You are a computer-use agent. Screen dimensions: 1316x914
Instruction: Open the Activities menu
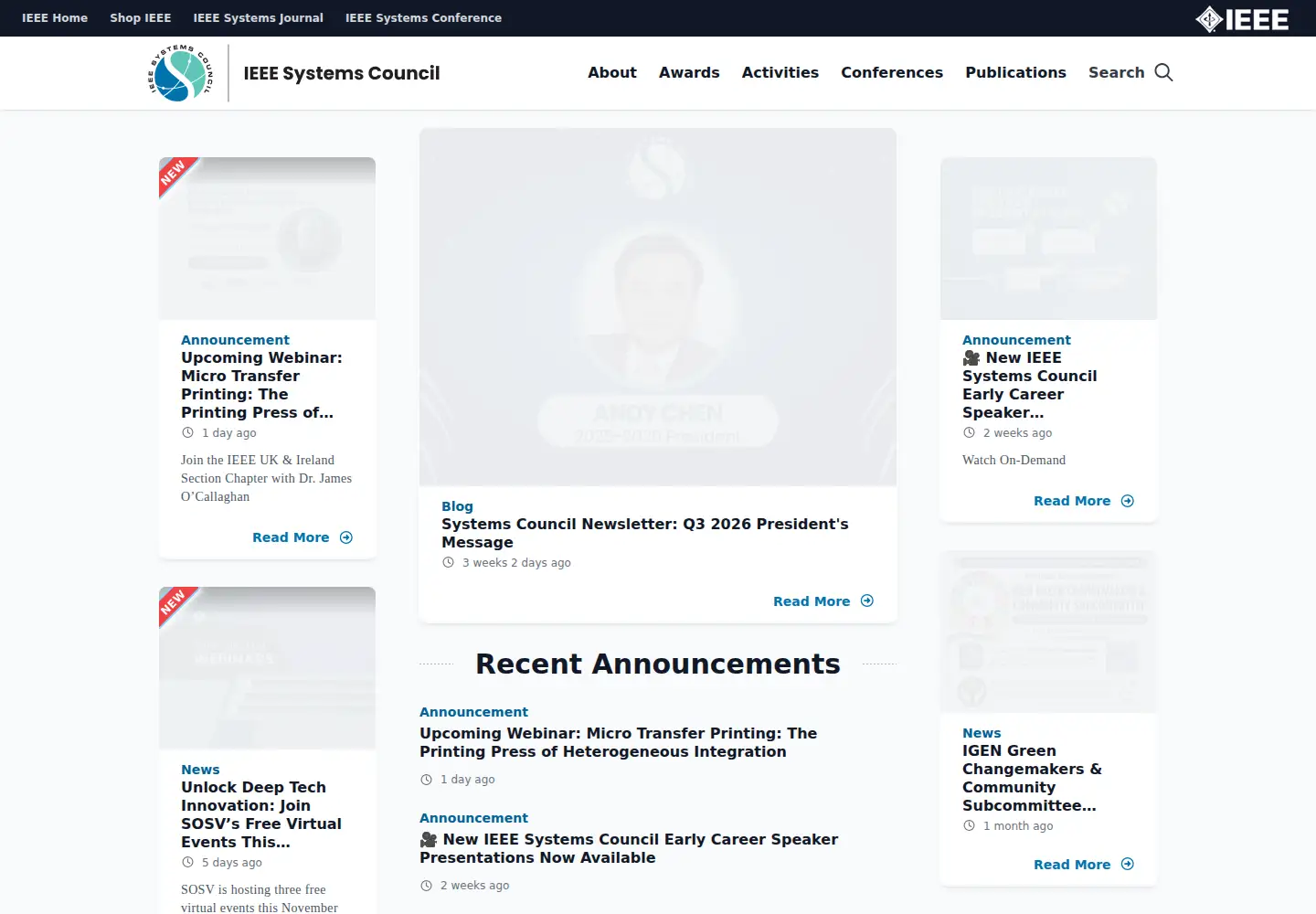pos(780,72)
